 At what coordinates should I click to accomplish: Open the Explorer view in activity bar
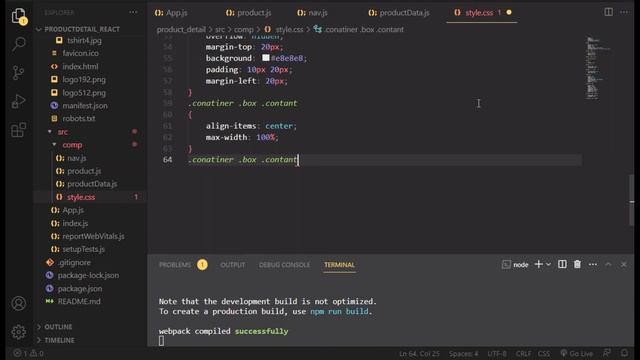pyautogui.click(x=19, y=17)
